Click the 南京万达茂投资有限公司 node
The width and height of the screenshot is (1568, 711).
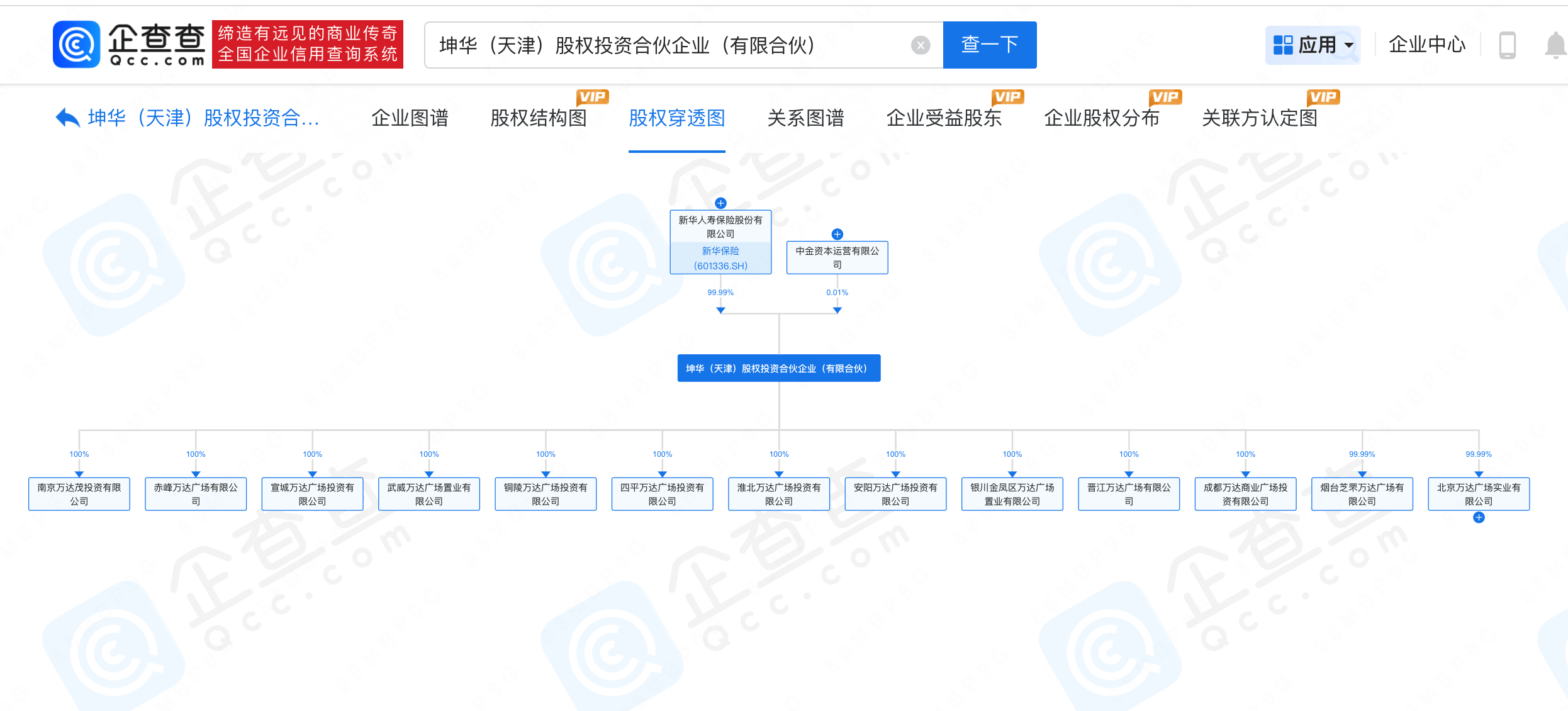click(x=79, y=494)
